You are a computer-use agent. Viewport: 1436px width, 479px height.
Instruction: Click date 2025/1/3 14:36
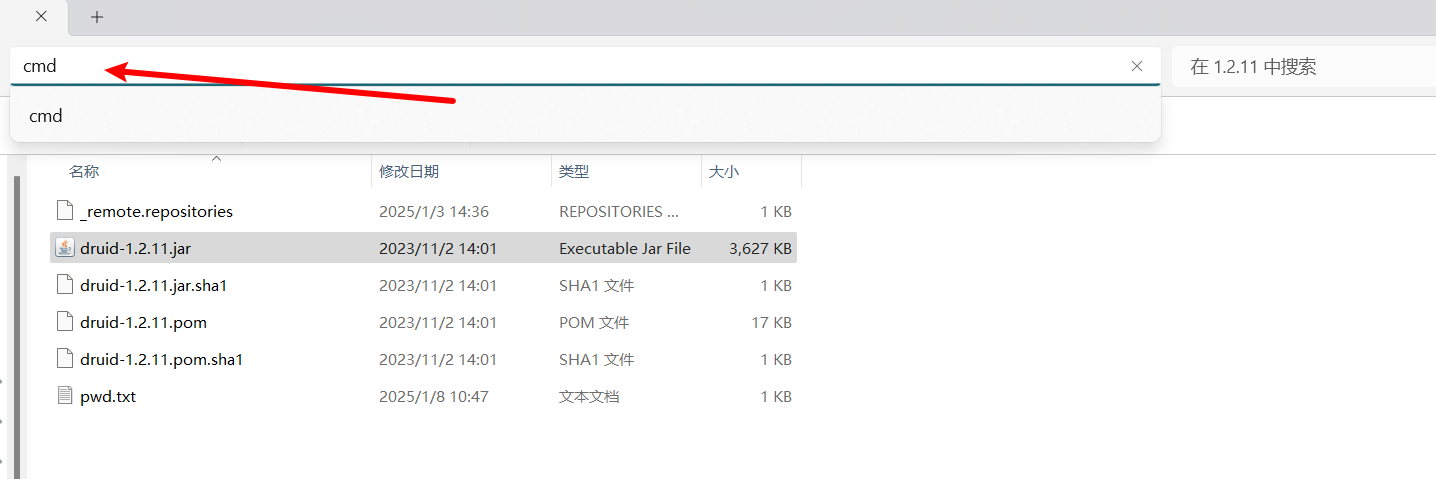click(434, 211)
